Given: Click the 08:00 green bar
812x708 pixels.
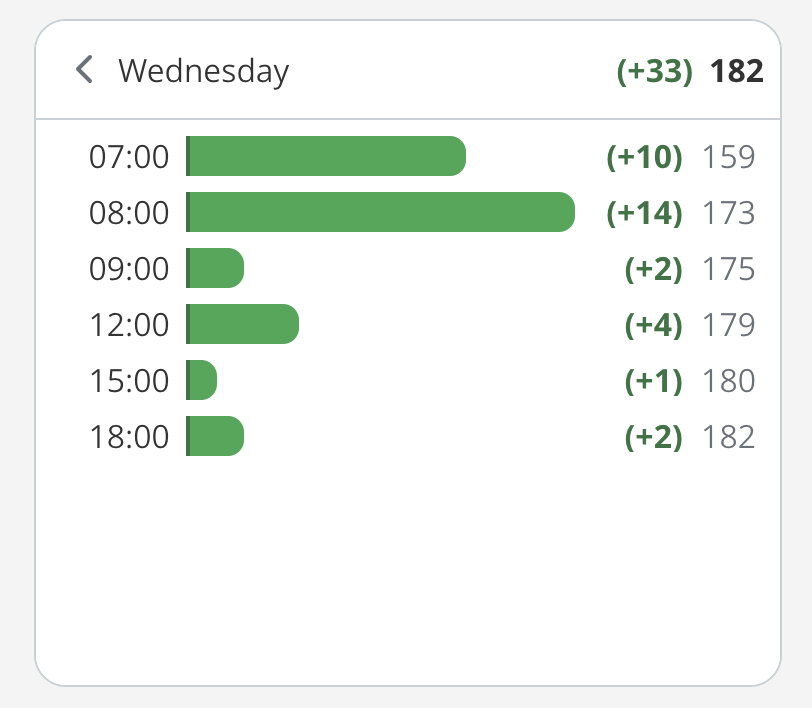Looking at the screenshot, I should click(381, 213).
